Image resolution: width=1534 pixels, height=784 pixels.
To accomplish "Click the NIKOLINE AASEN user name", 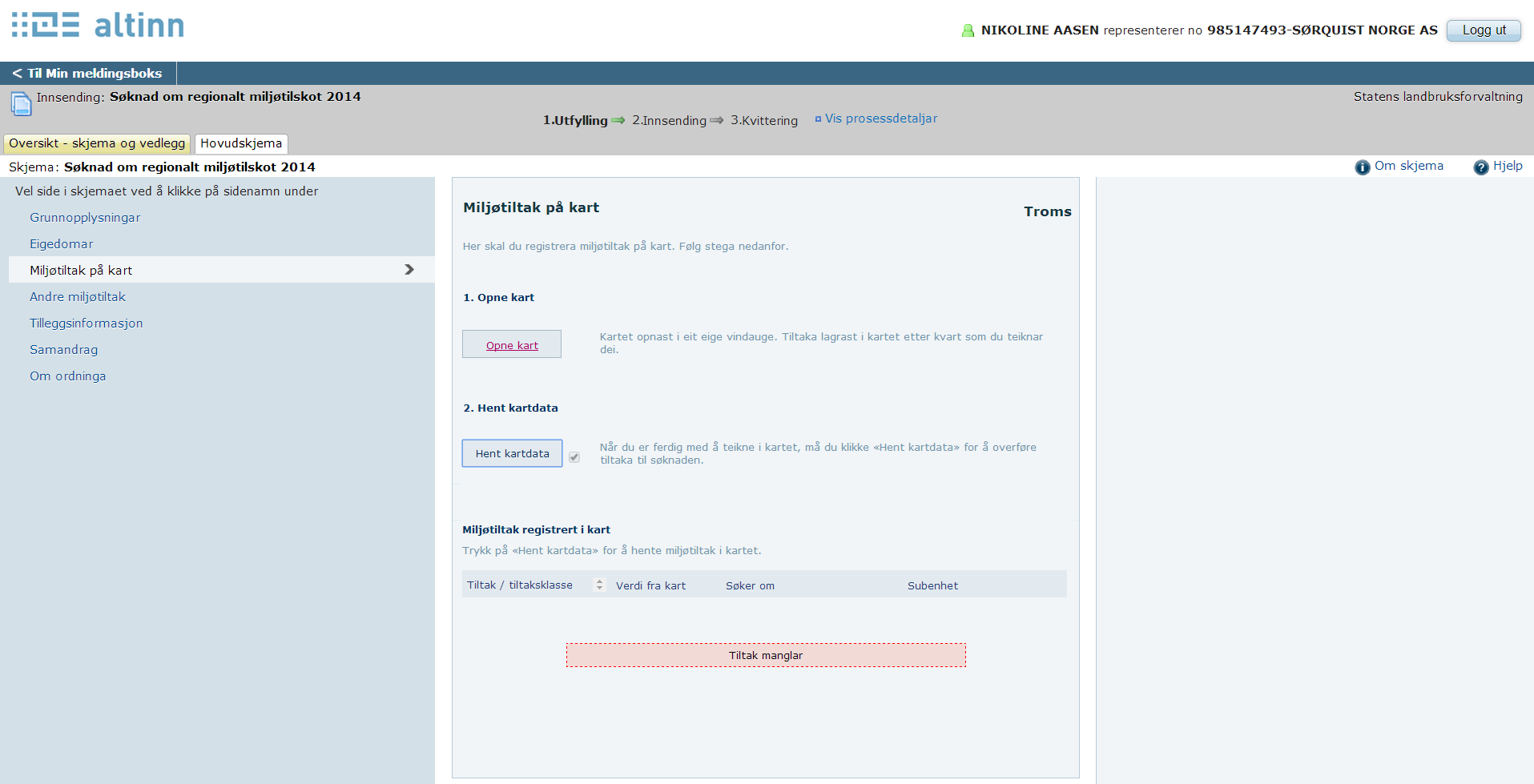I will pyautogui.click(x=1040, y=30).
